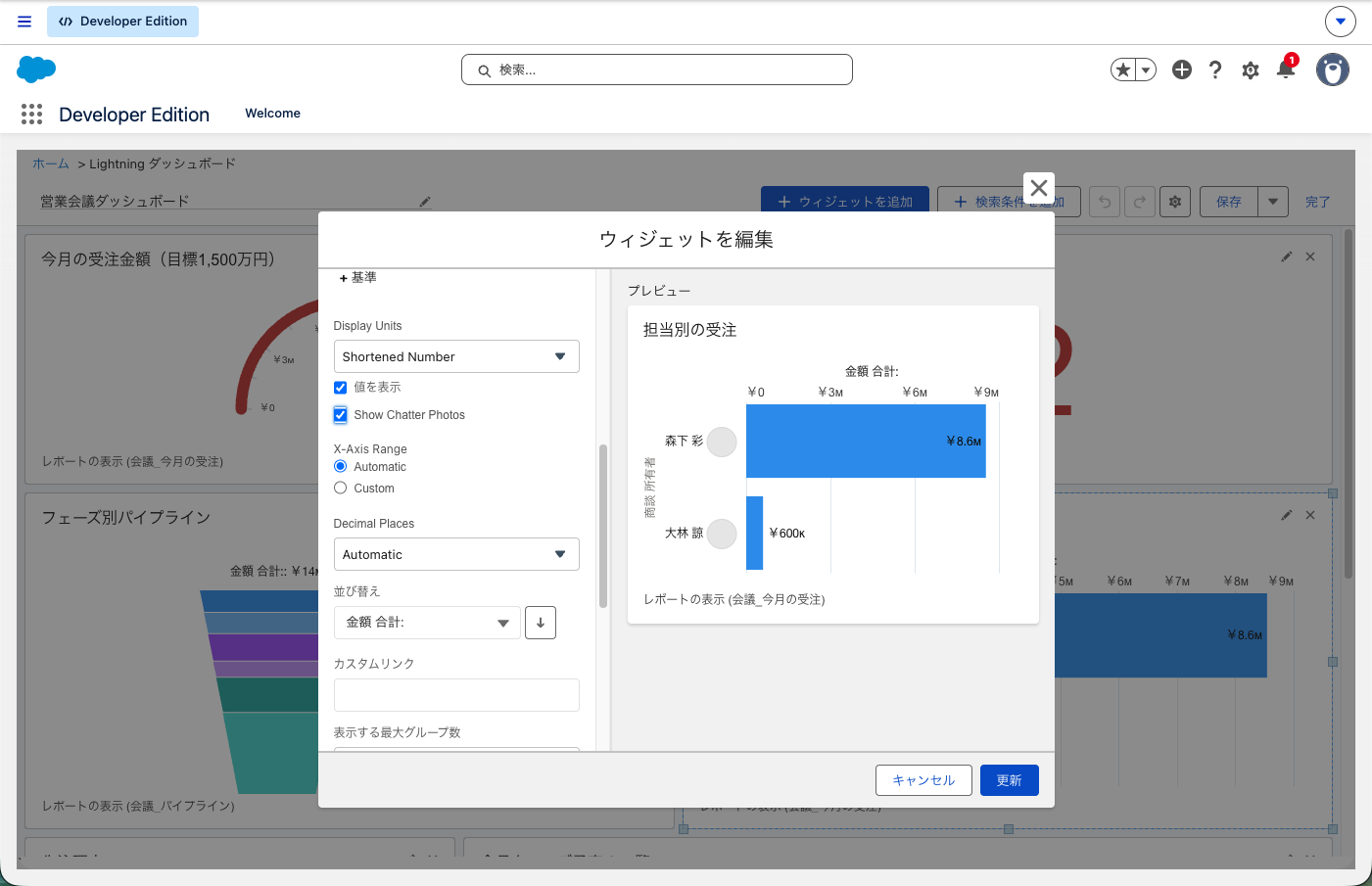Open the hamburger menu at top left
This screenshot has width=1372, height=886.
tap(24, 22)
